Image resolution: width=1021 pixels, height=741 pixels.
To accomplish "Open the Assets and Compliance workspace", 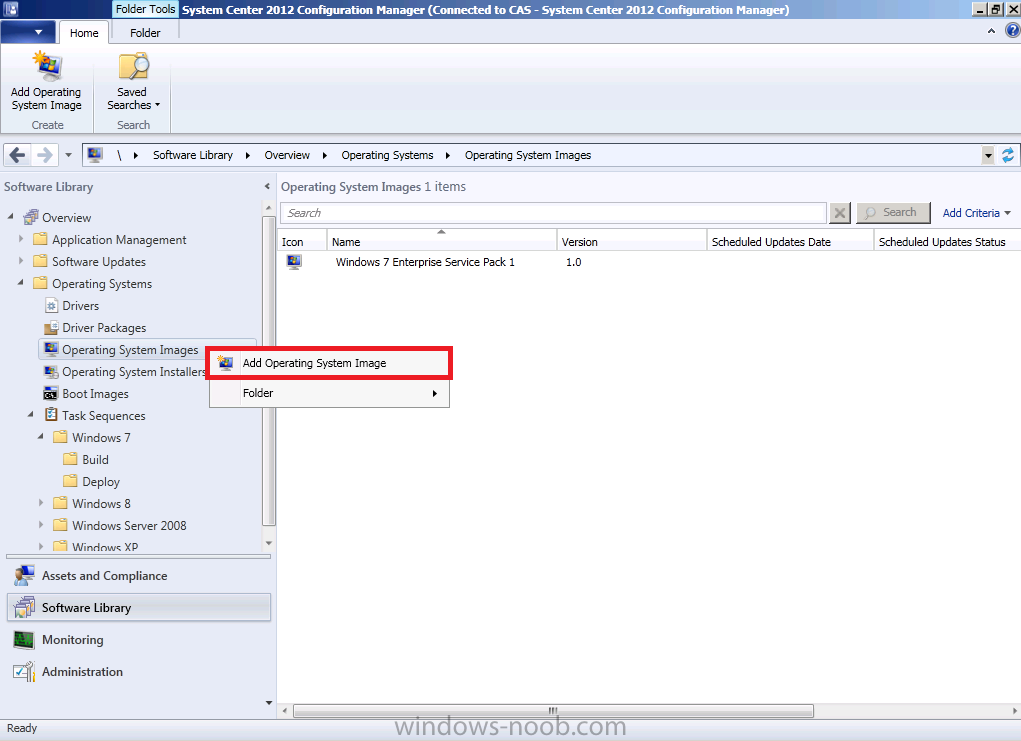I will (139, 576).
